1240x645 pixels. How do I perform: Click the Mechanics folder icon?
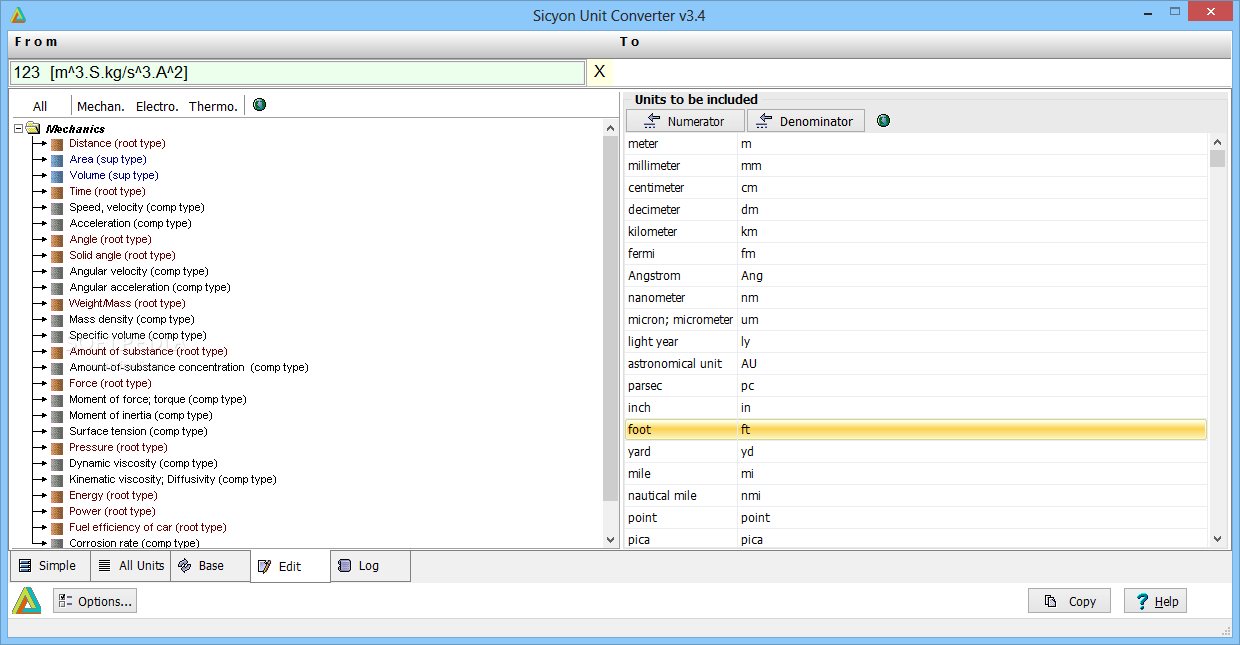point(33,128)
